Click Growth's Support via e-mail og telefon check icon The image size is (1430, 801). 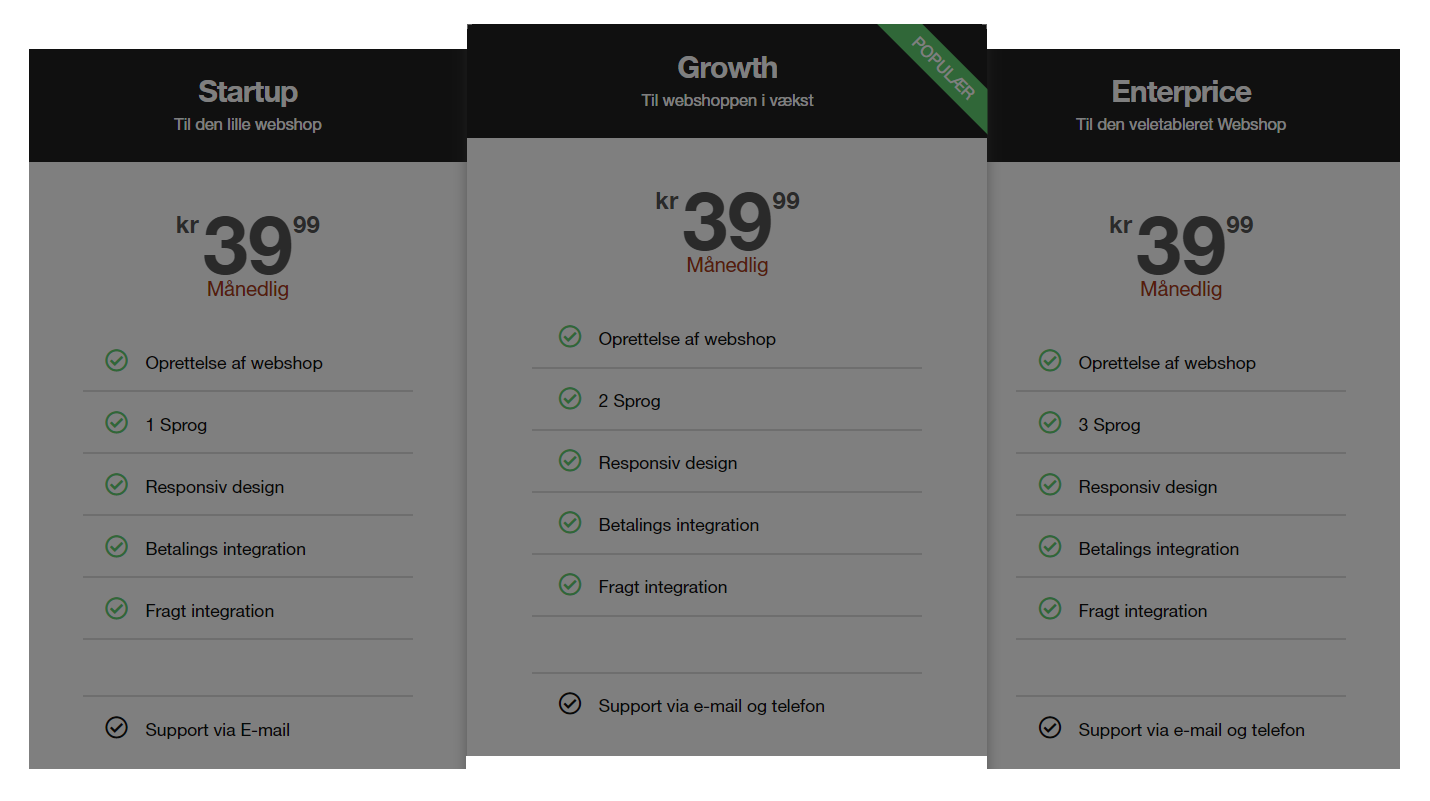(x=570, y=703)
